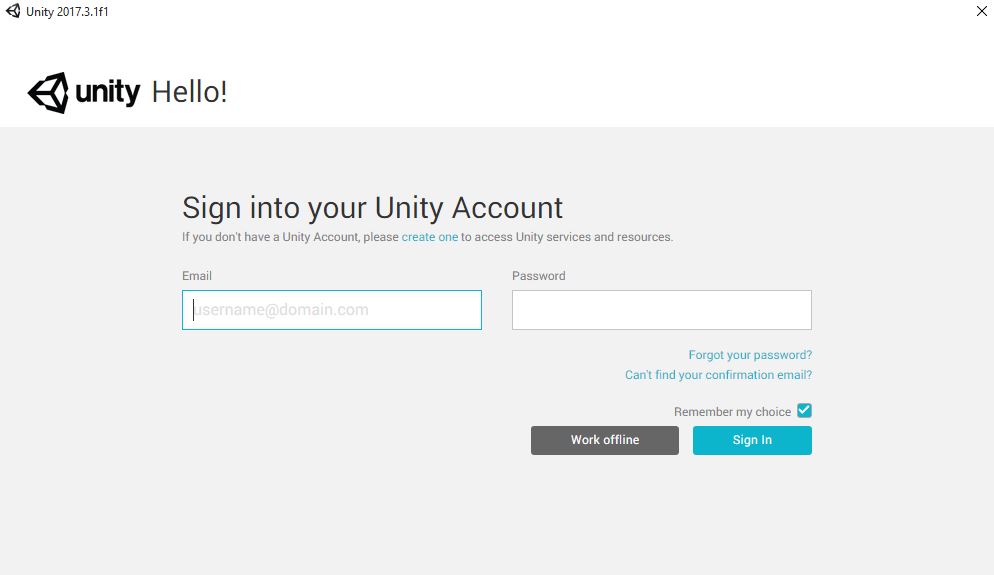Untick the Remember my choice checkbox
This screenshot has height=575, width=994.
pos(804,411)
